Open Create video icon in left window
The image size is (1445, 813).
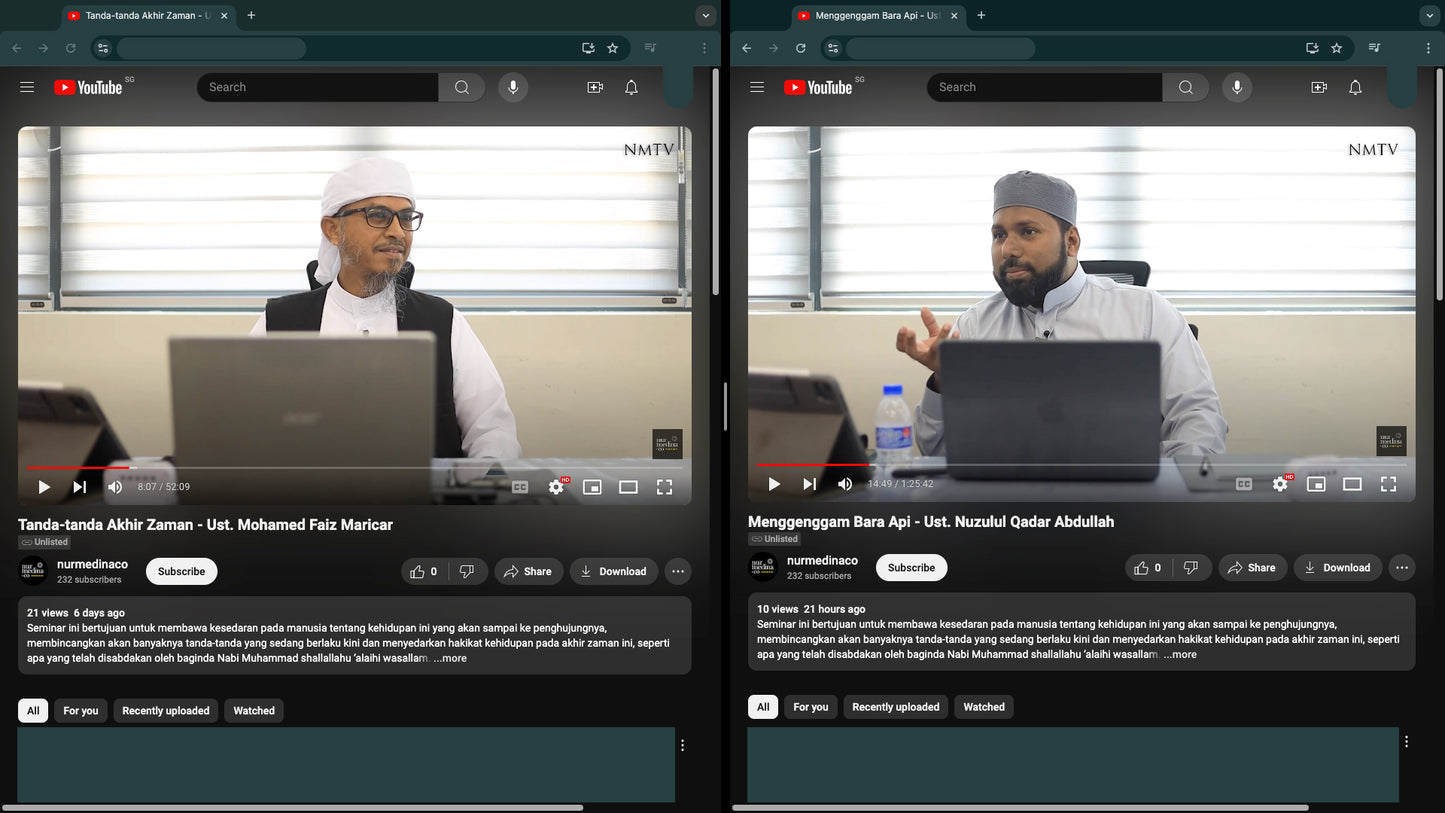point(595,87)
